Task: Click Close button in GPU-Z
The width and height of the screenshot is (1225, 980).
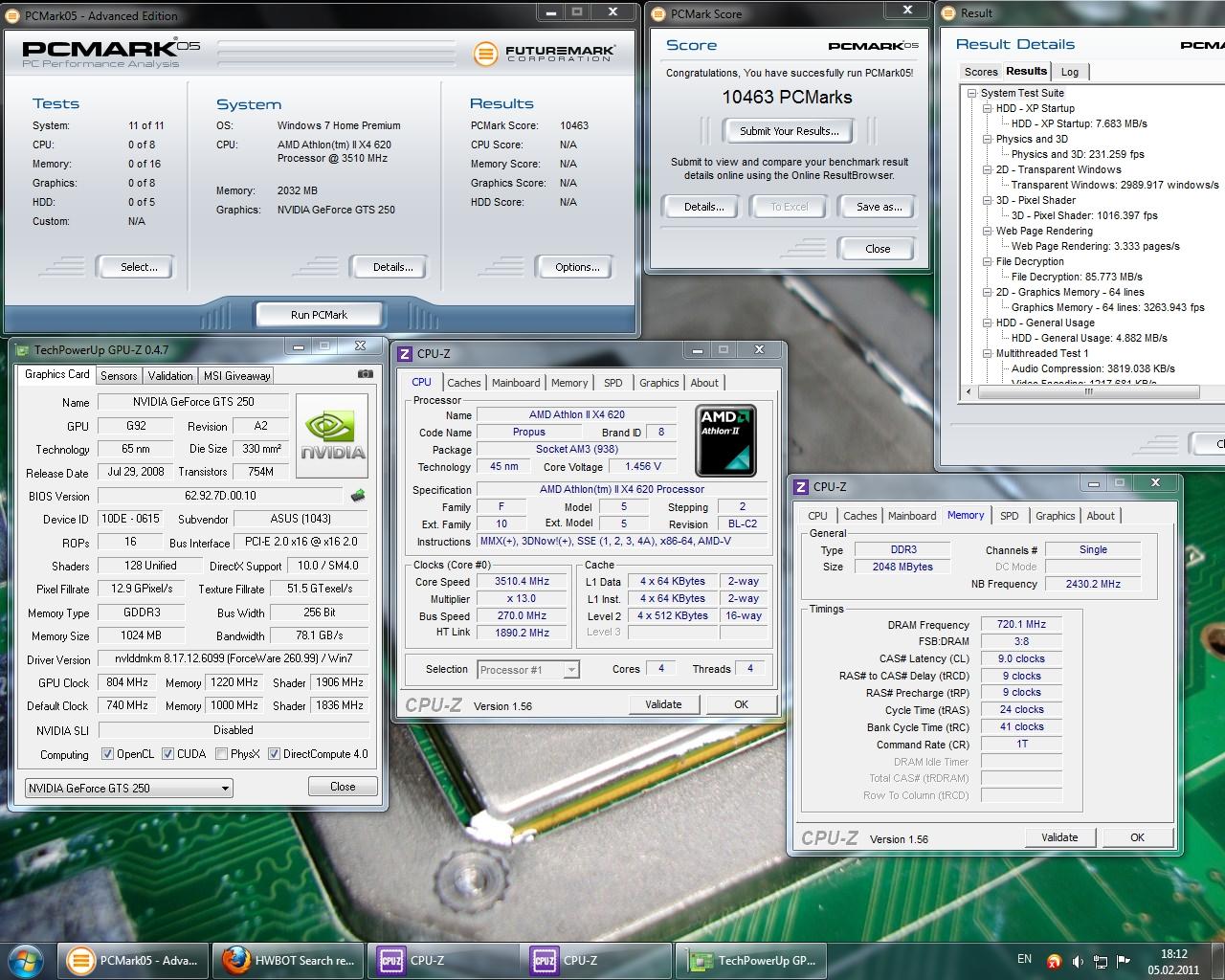Action: coord(343,787)
